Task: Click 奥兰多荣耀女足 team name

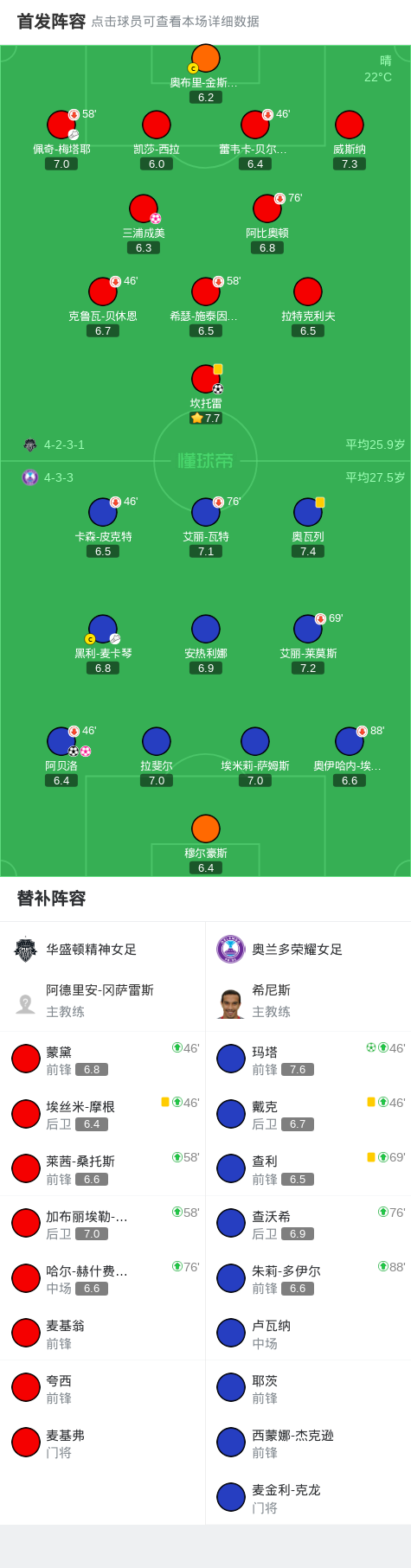Action: [x=297, y=950]
